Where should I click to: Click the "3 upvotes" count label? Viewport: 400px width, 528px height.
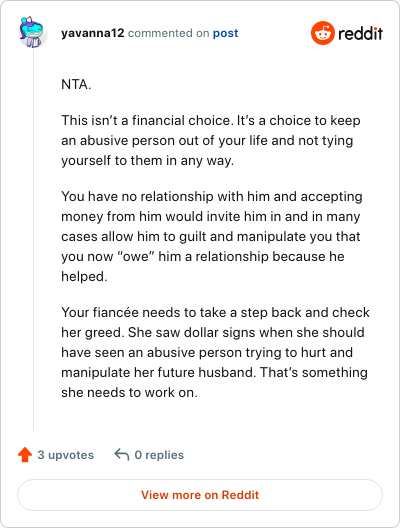[x=66, y=455]
